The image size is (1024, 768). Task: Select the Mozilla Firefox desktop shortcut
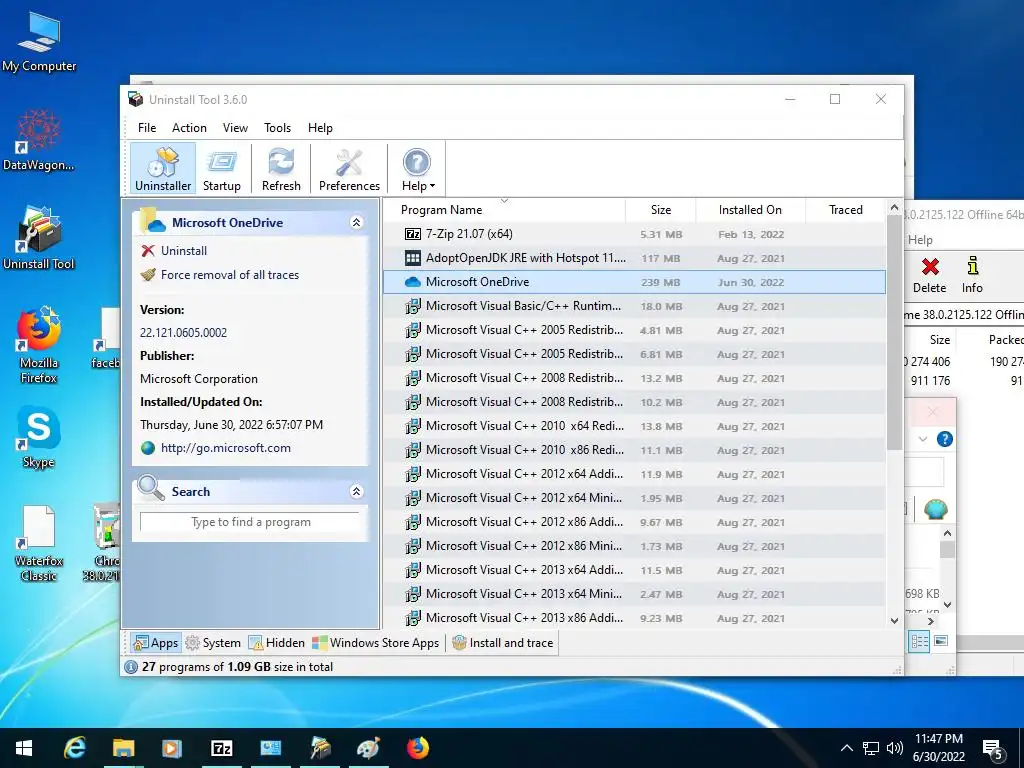click(39, 345)
